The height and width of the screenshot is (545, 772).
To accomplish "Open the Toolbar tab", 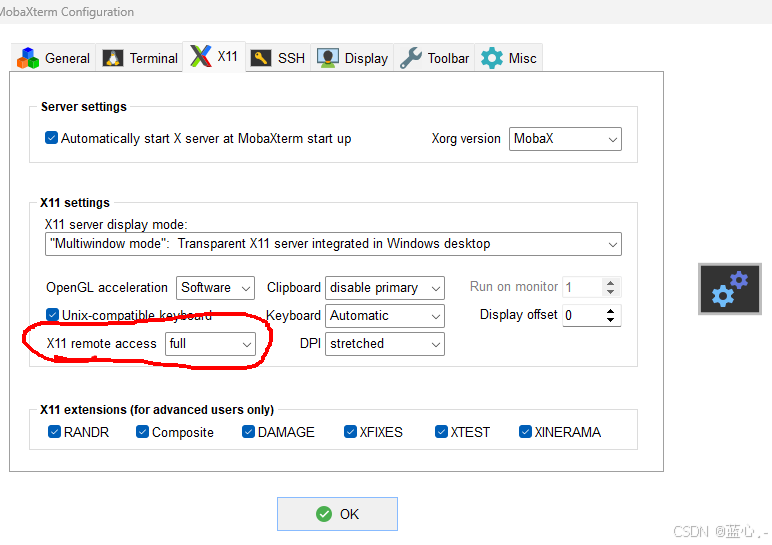I will pyautogui.click(x=434, y=58).
